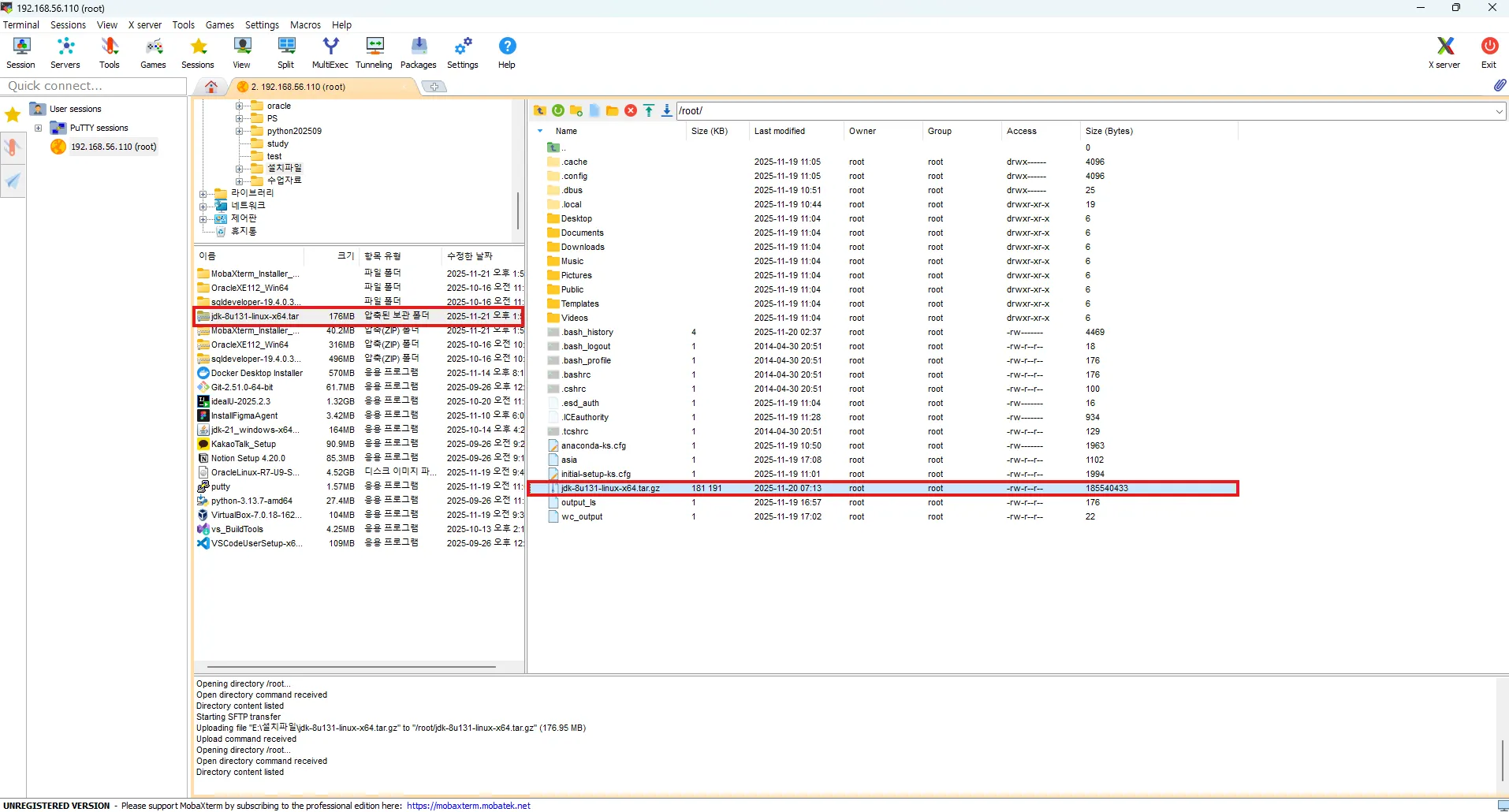This screenshot has width=1509, height=812.
Task: Select remote file anaconda-ks.cfg
Action: tap(593, 446)
